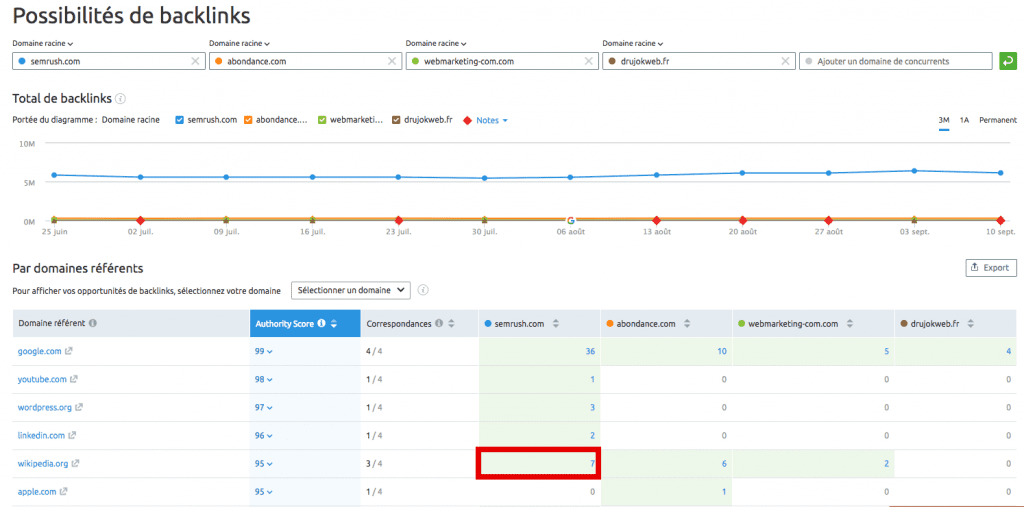This screenshot has height=507, width=1024.
Task: Open the linkedin.com referring domain link
Action: point(41,435)
